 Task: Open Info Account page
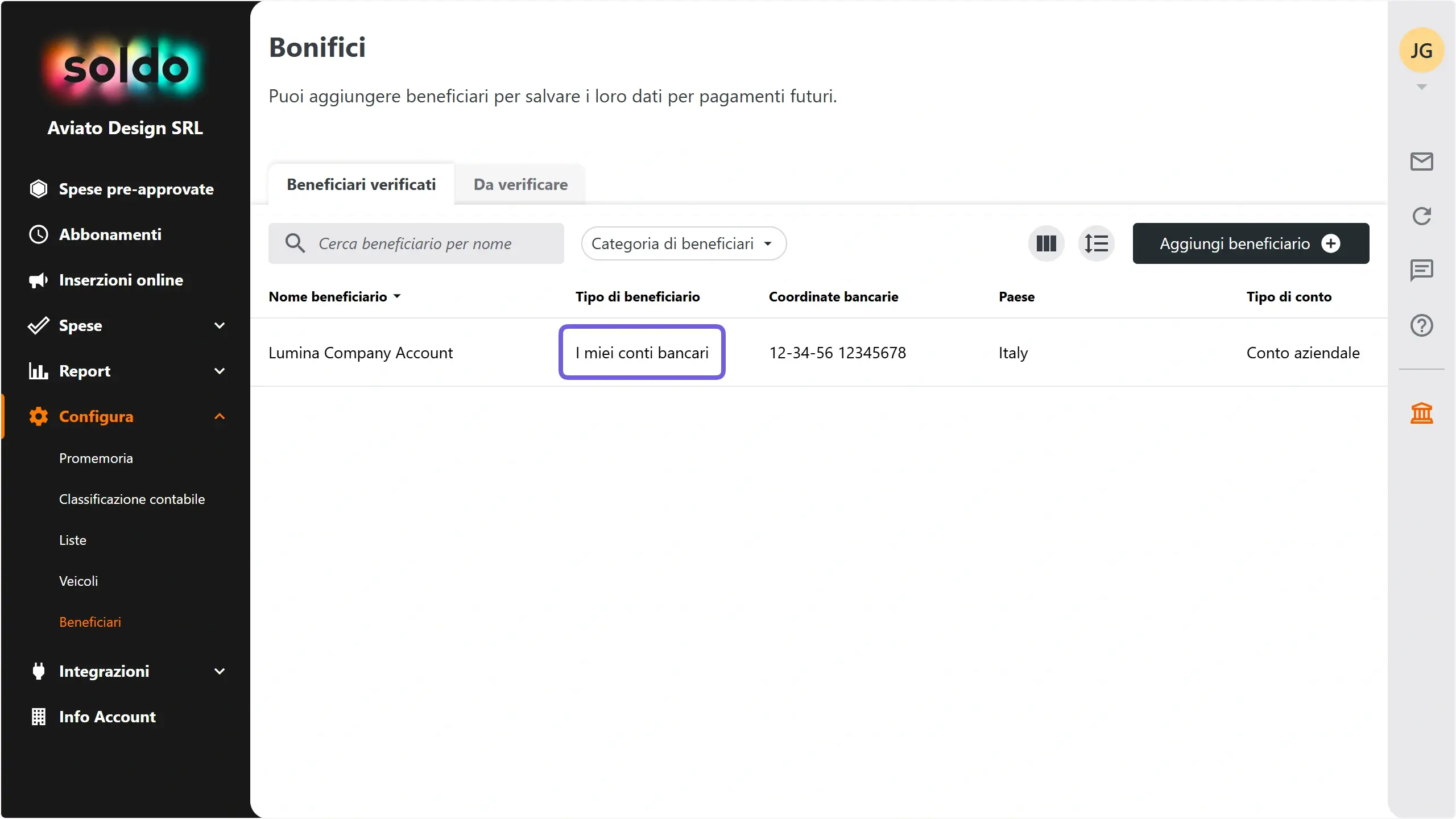click(x=107, y=717)
